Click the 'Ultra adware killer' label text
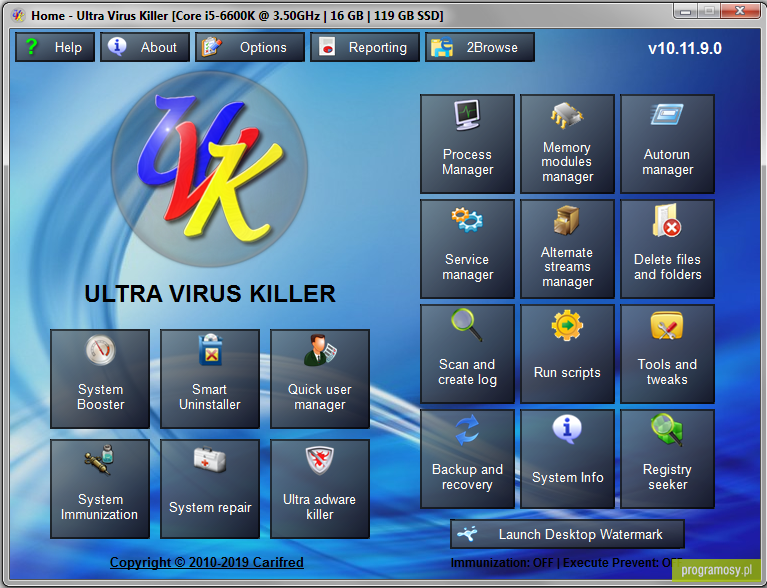The image size is (767, 588). [319, 507]
